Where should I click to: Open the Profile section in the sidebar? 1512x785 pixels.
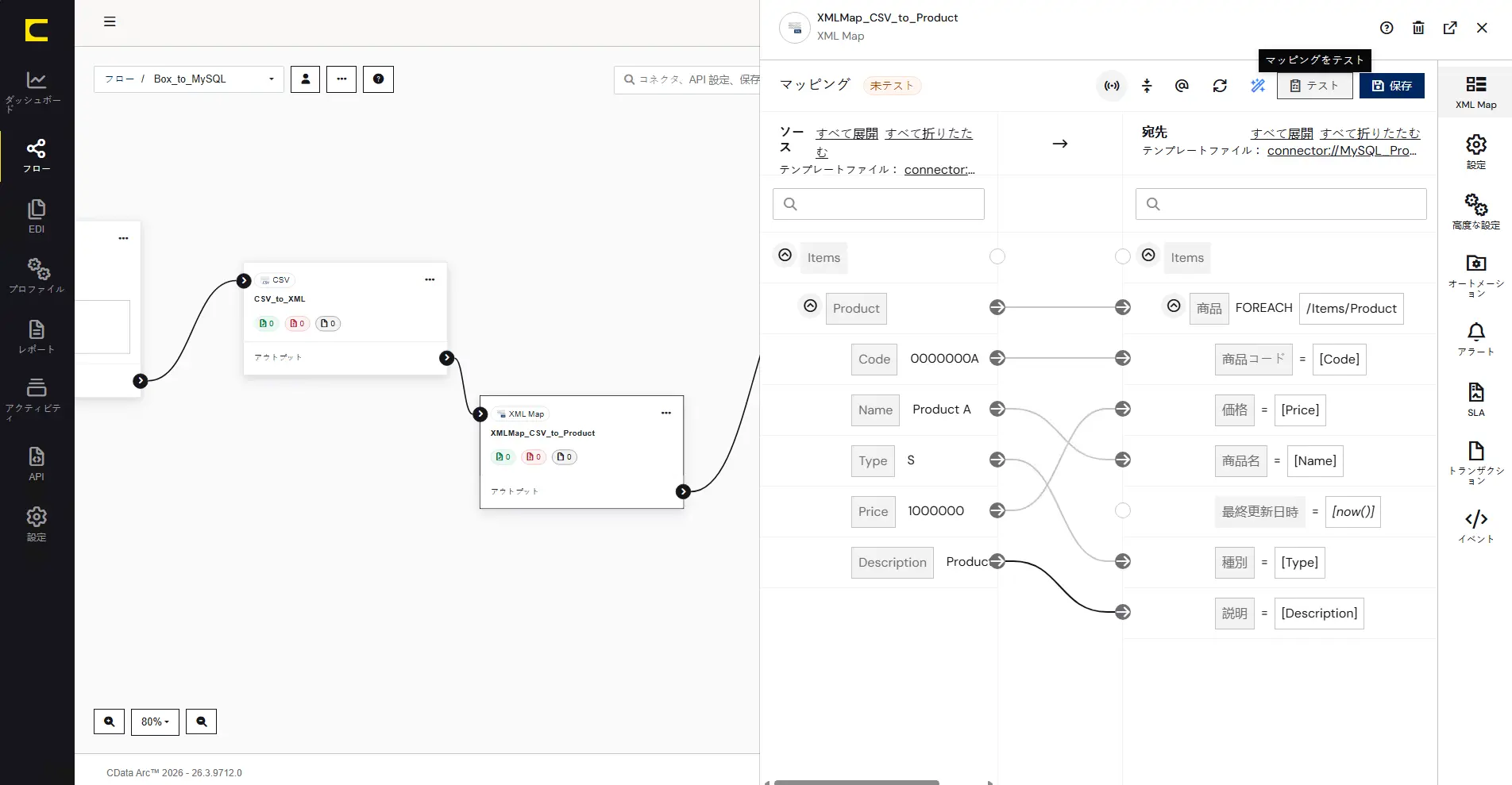coord(37,275)
